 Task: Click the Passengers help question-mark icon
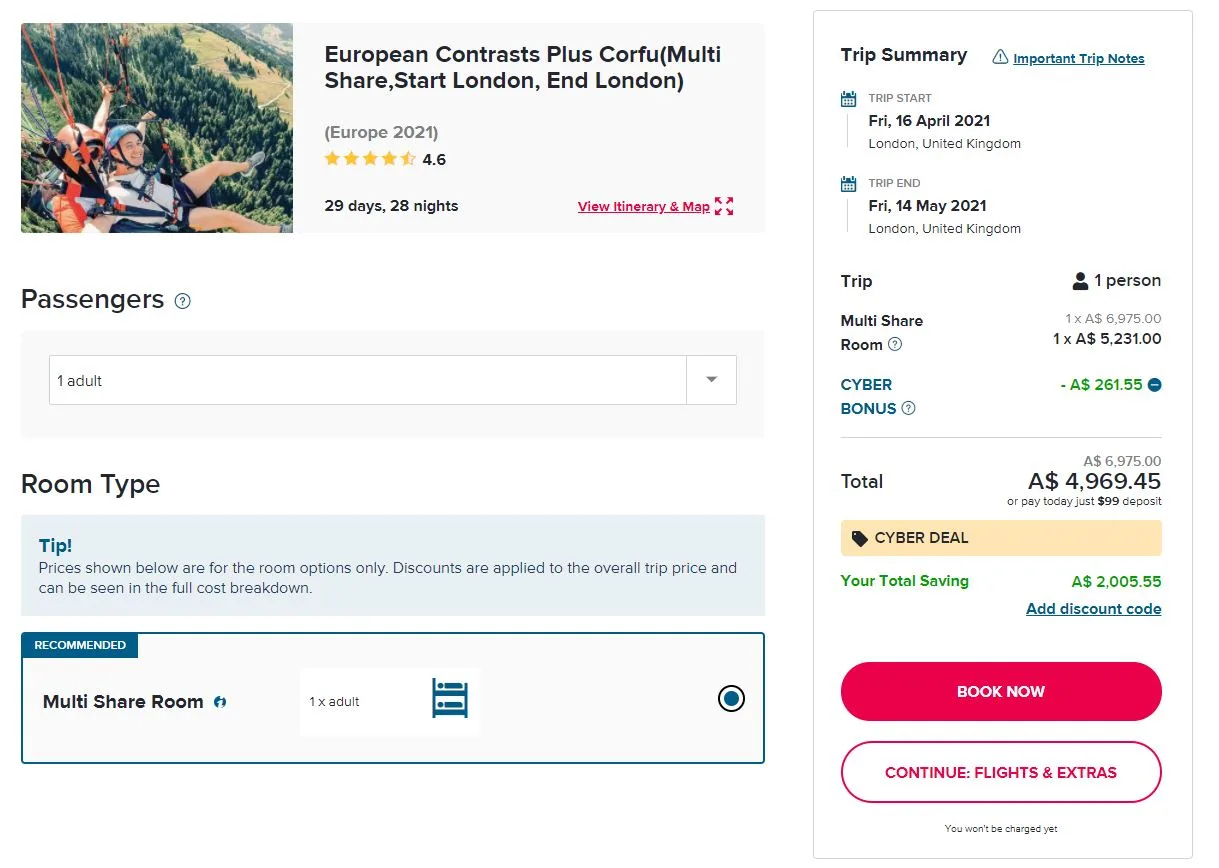click(182, 301)
